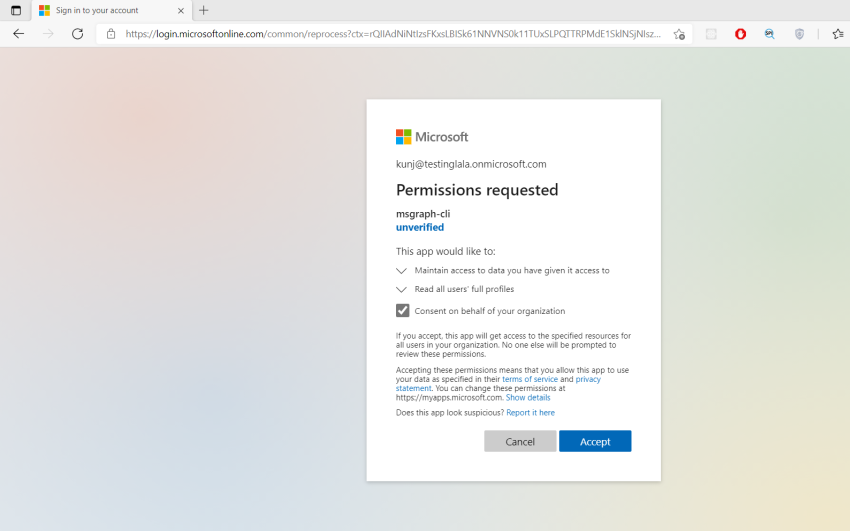This screenshot has height=531, width=850.
Task: Click the browser back arrow
Action: point(18,34)
